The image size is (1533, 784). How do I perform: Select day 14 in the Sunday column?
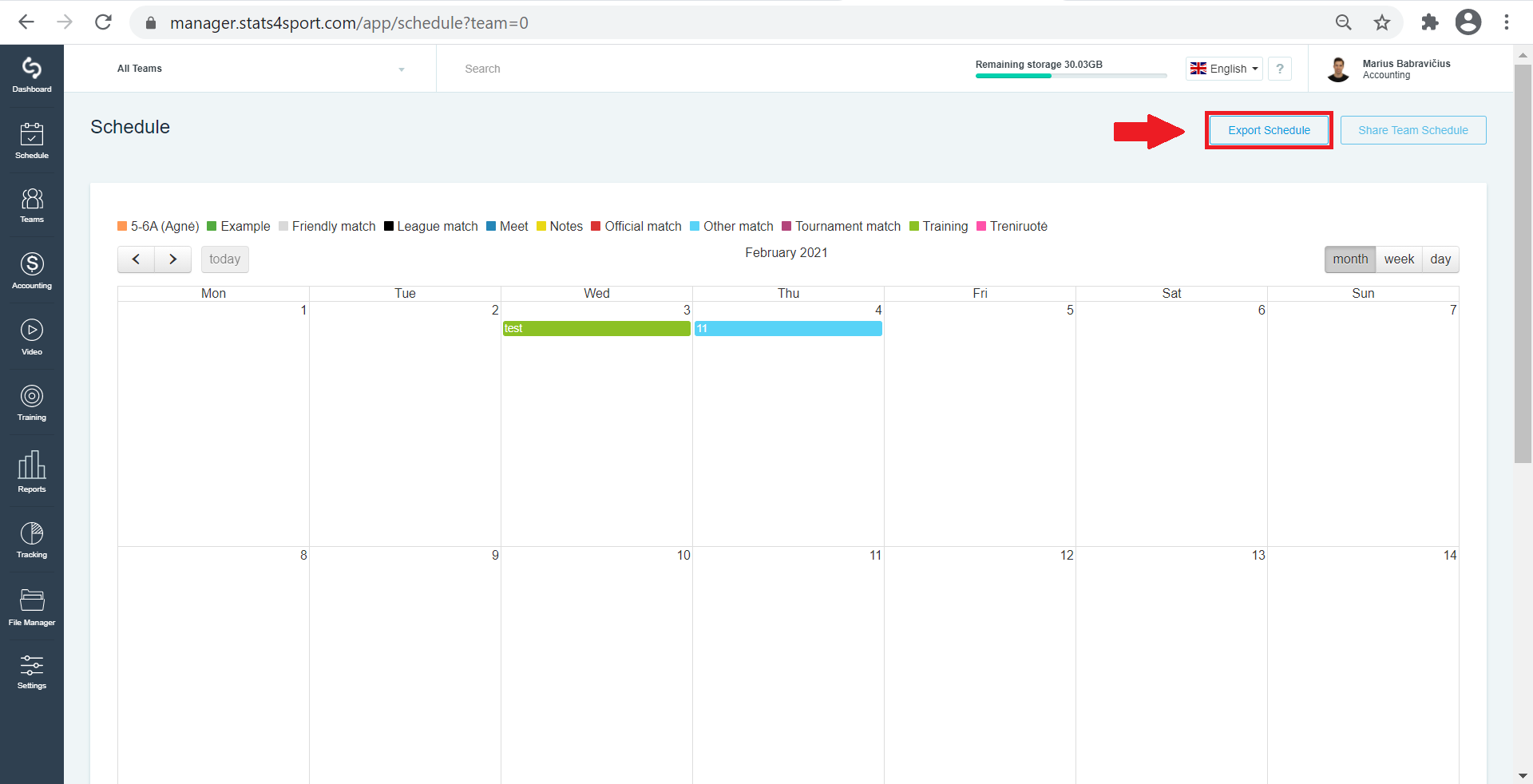tap(1450, 555)
